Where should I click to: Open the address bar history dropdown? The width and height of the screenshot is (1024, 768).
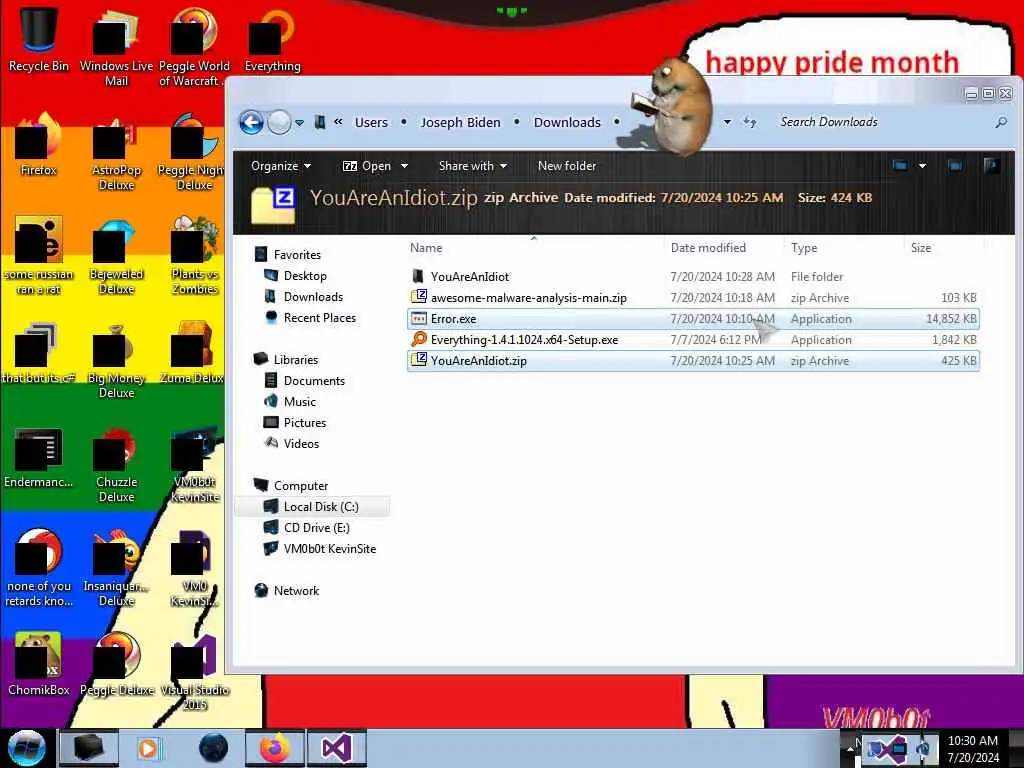pyautogui.click(x=727, y=122)
